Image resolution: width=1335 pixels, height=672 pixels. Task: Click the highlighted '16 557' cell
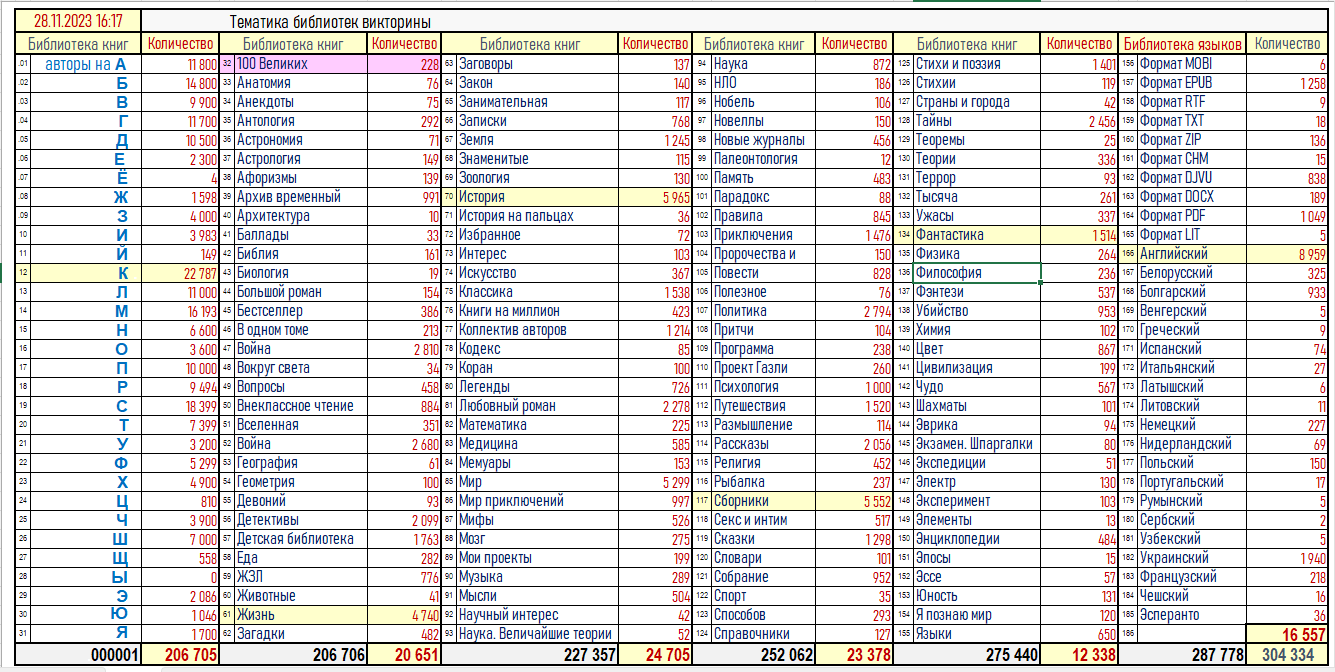point(1288,634)
